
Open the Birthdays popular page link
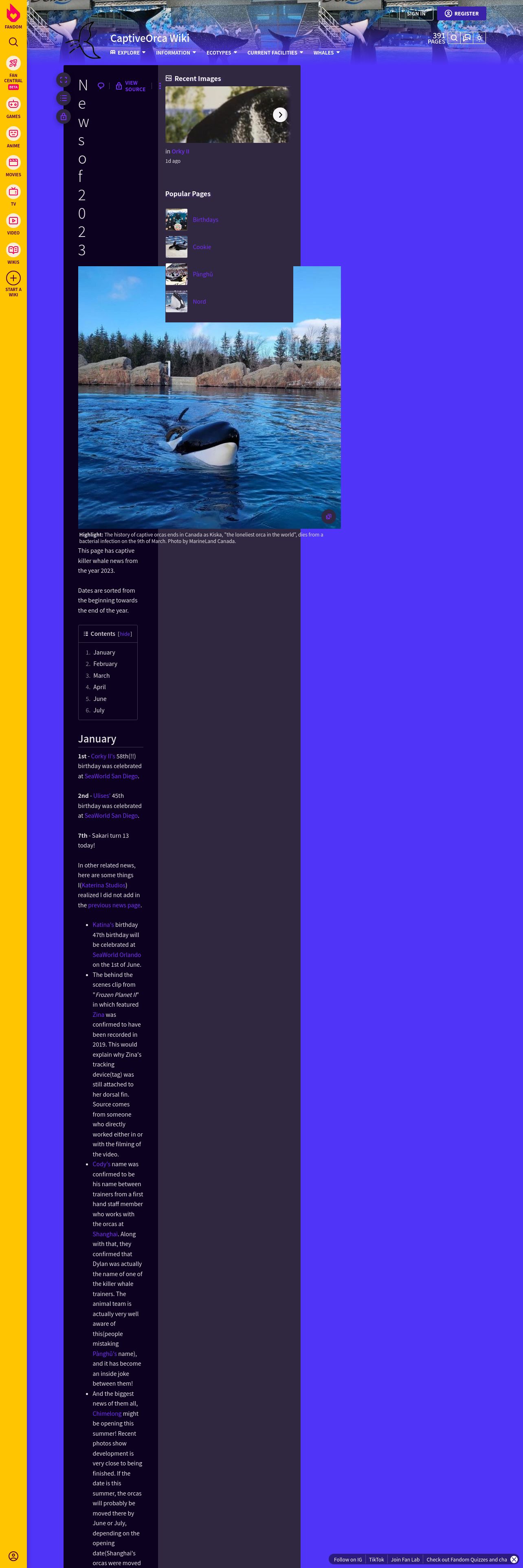(x=205, y=220)
